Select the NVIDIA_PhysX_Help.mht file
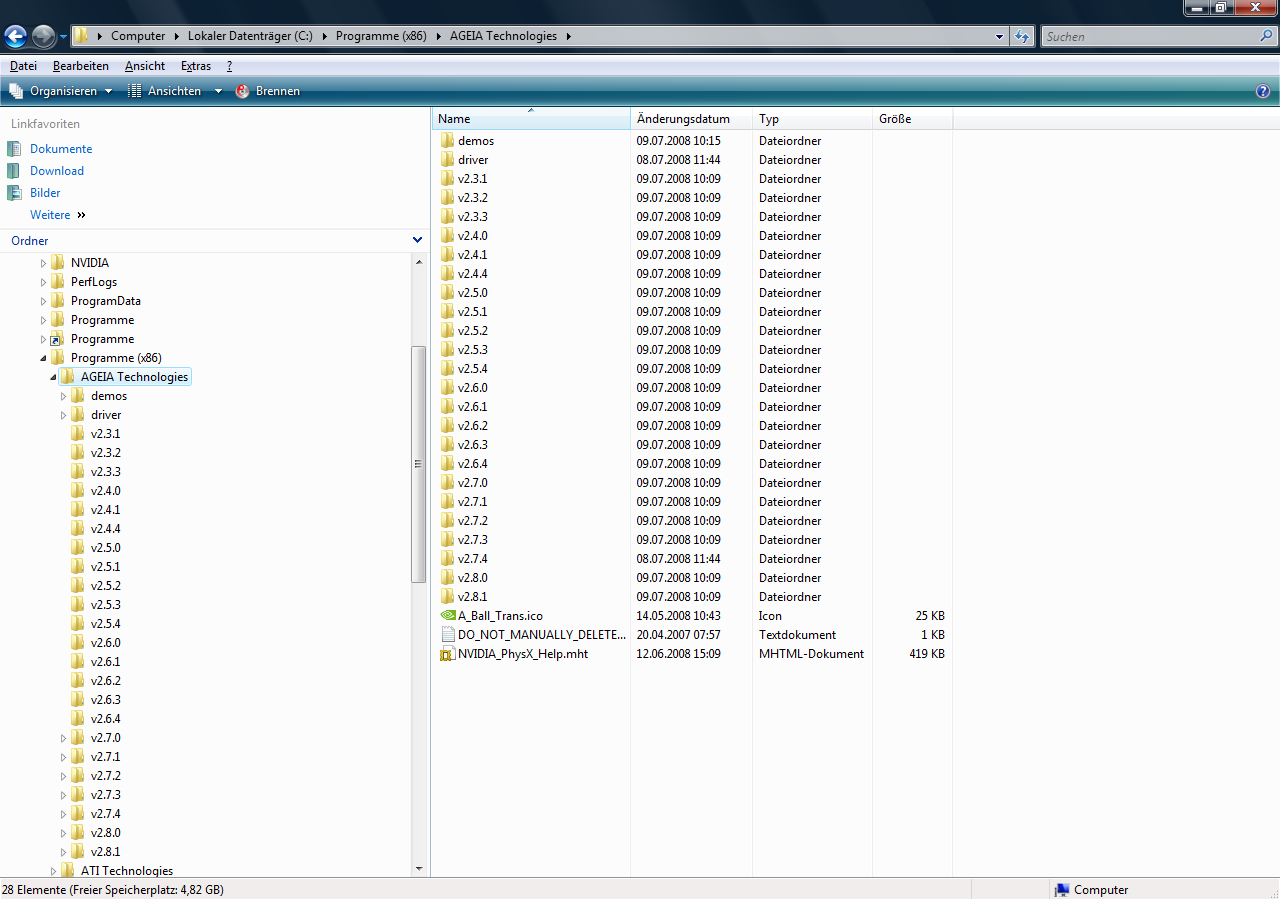 (x=523, y=654)
